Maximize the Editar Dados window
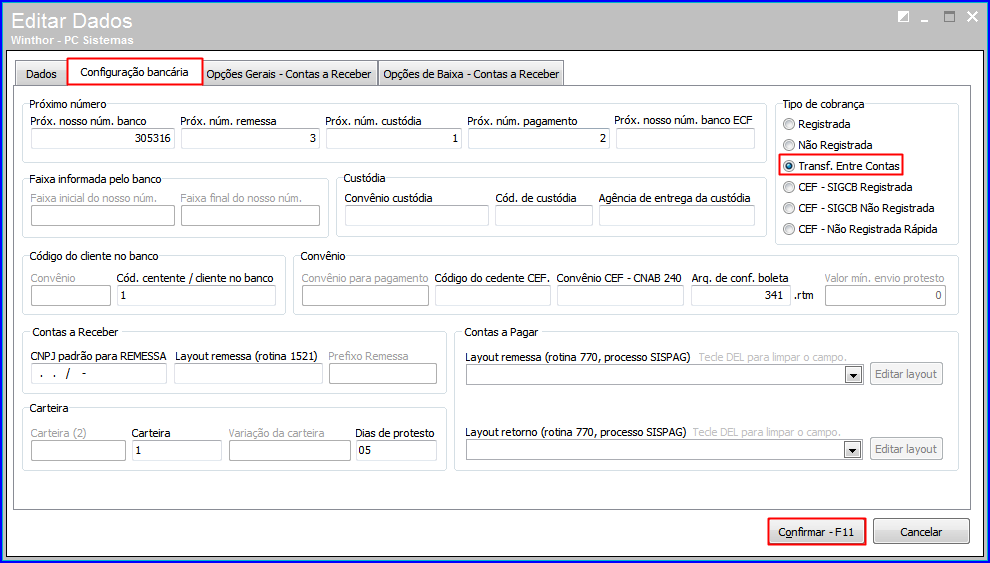990x563 pixels. (949, 18)
